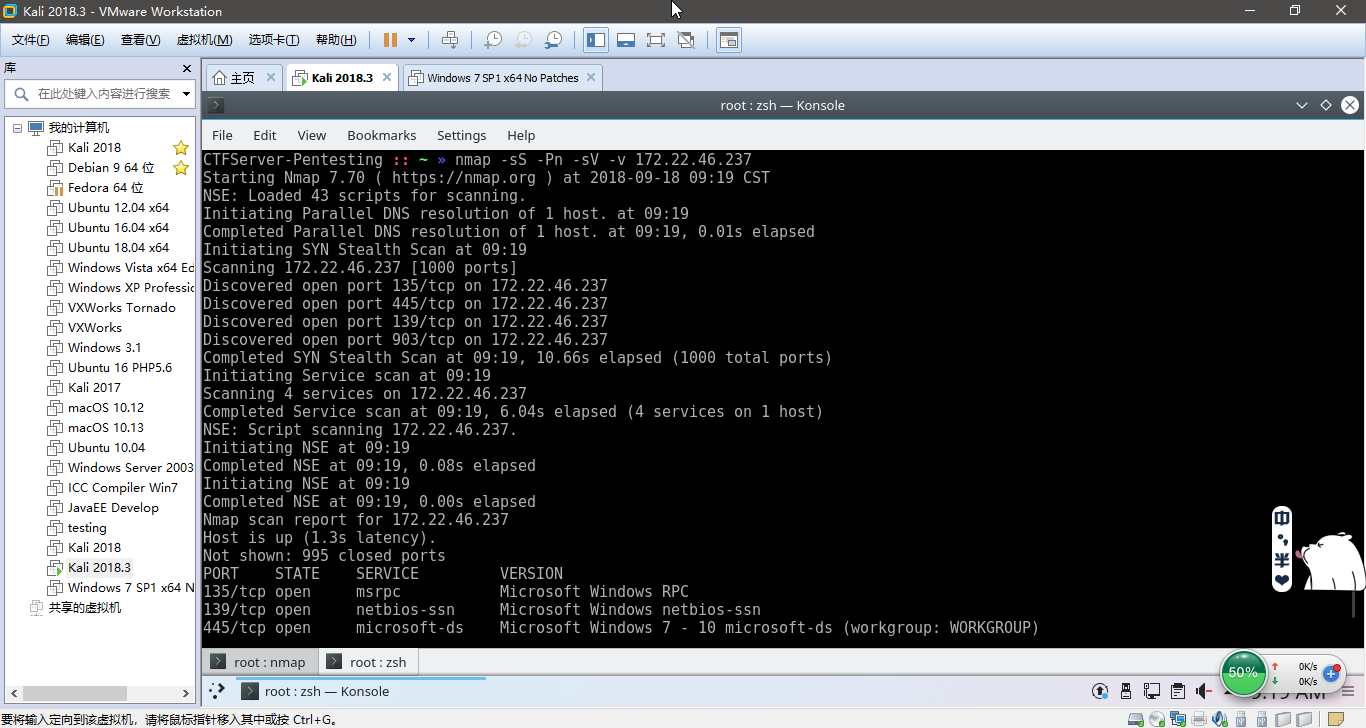Collapse the 我的计算机 tree node
The width and height of the screenshot is (1366, 728).
click(17, 128)
